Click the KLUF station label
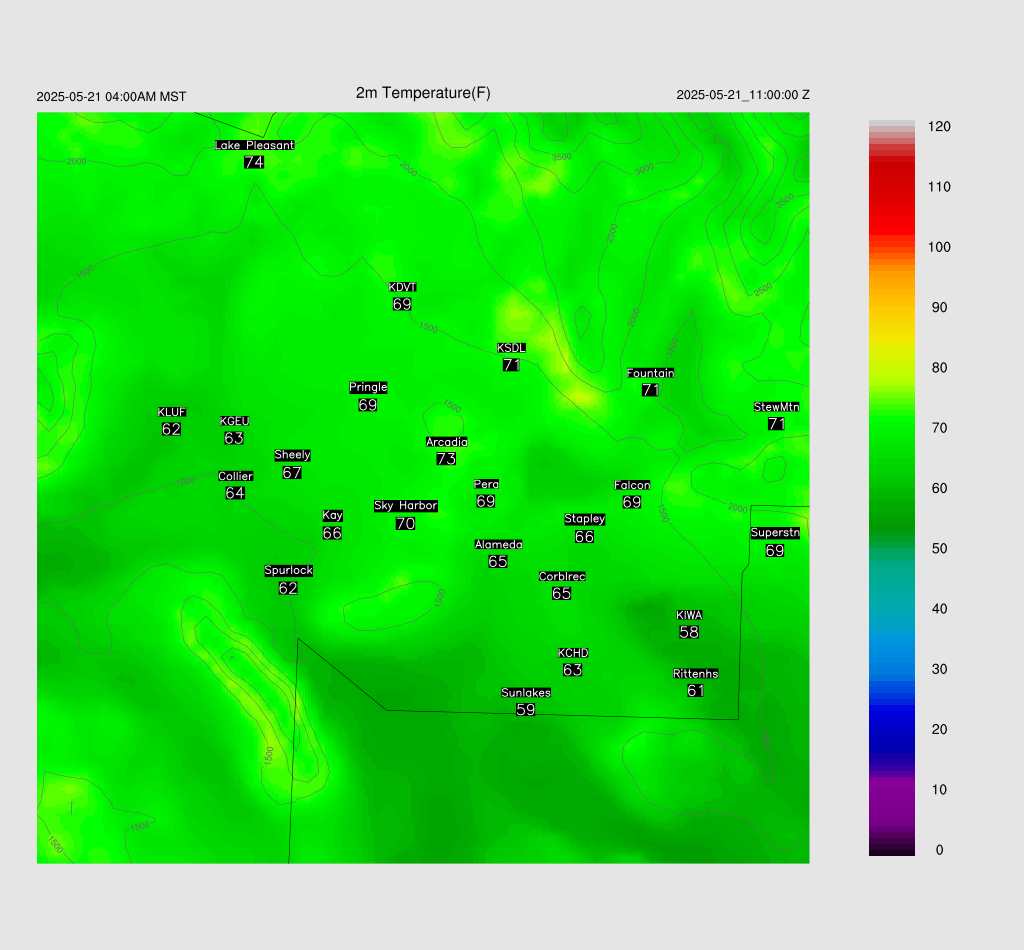This screenshot has width=1024, height=950. (x=172, y=412)
